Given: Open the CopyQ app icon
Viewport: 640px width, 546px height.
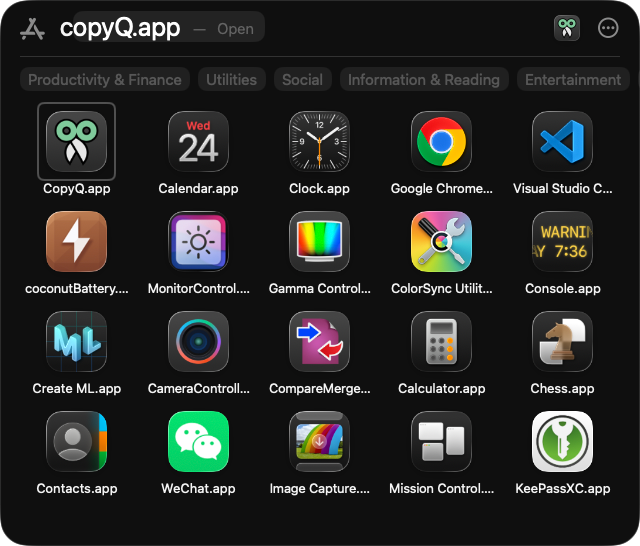Looking at the screenshot, I should coord(76,142).
